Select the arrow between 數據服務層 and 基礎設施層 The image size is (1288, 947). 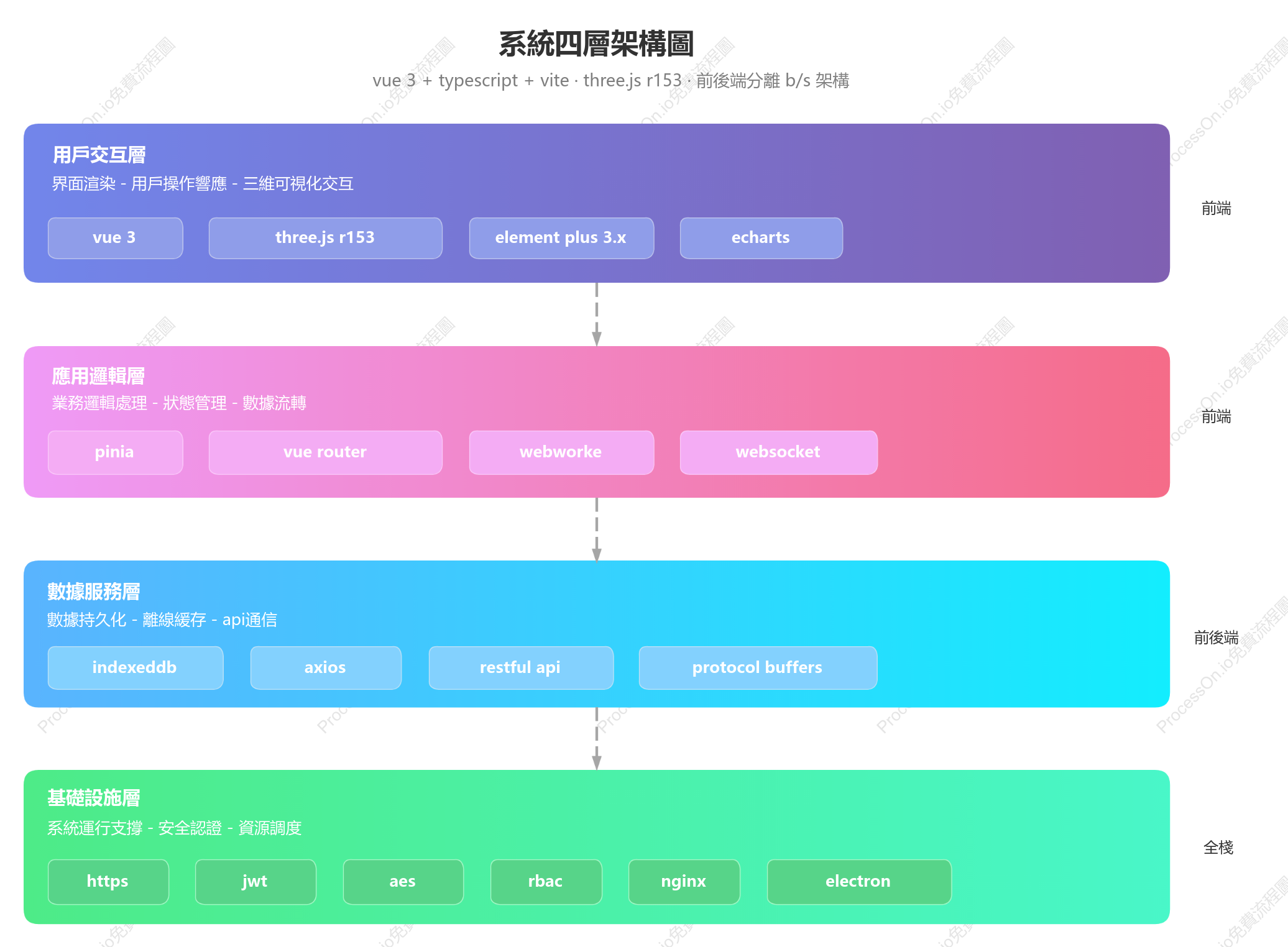click(596, 739)
